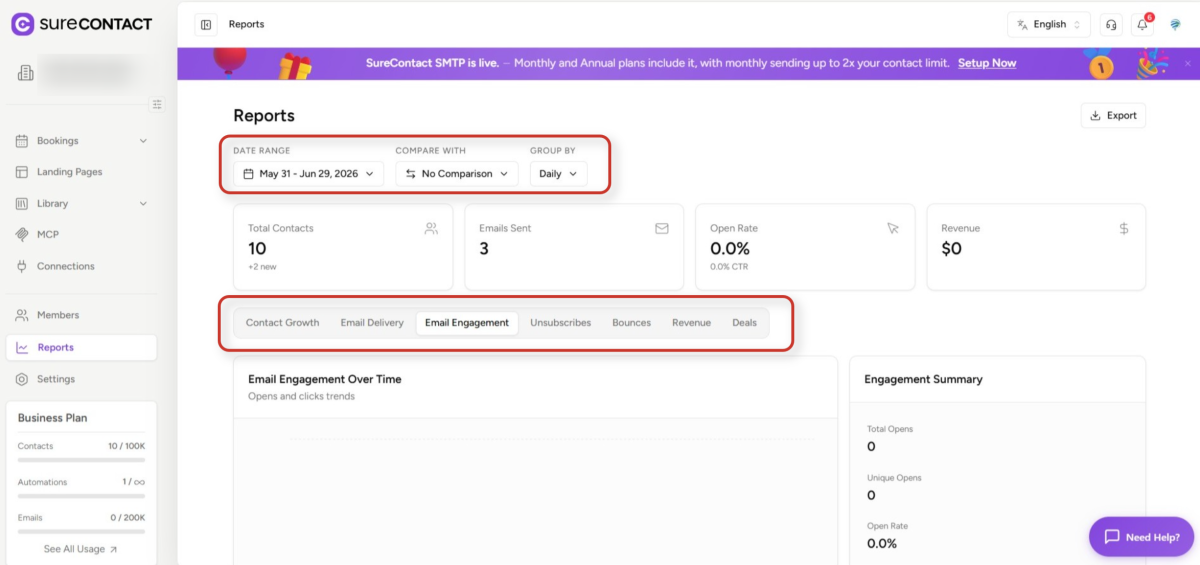This screenshot has width=1200, height=565.
Task: Click the Emails Sent envelope icon
Action: (662, 228)
